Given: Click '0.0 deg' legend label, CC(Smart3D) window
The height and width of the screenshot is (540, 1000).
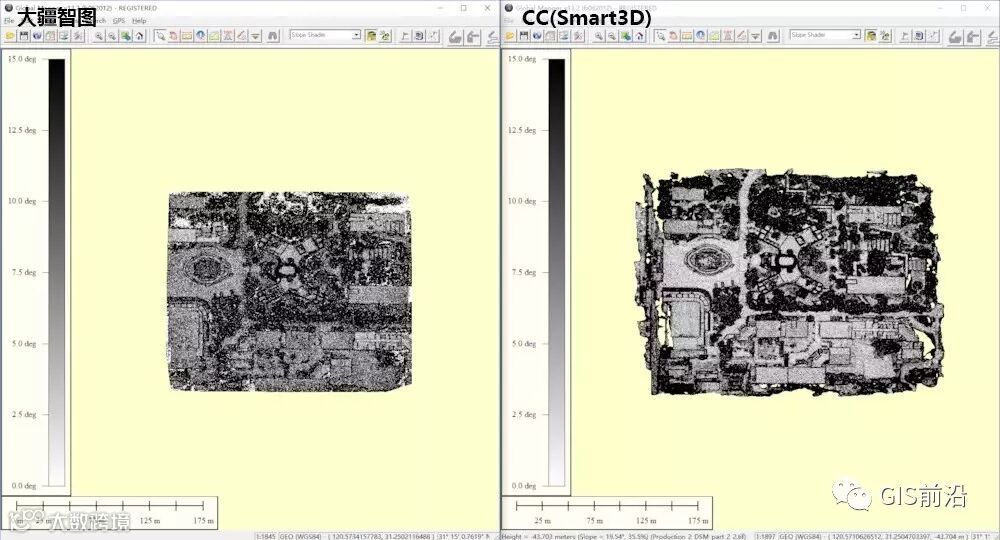Looking at the screenshot, I should 524,486.
